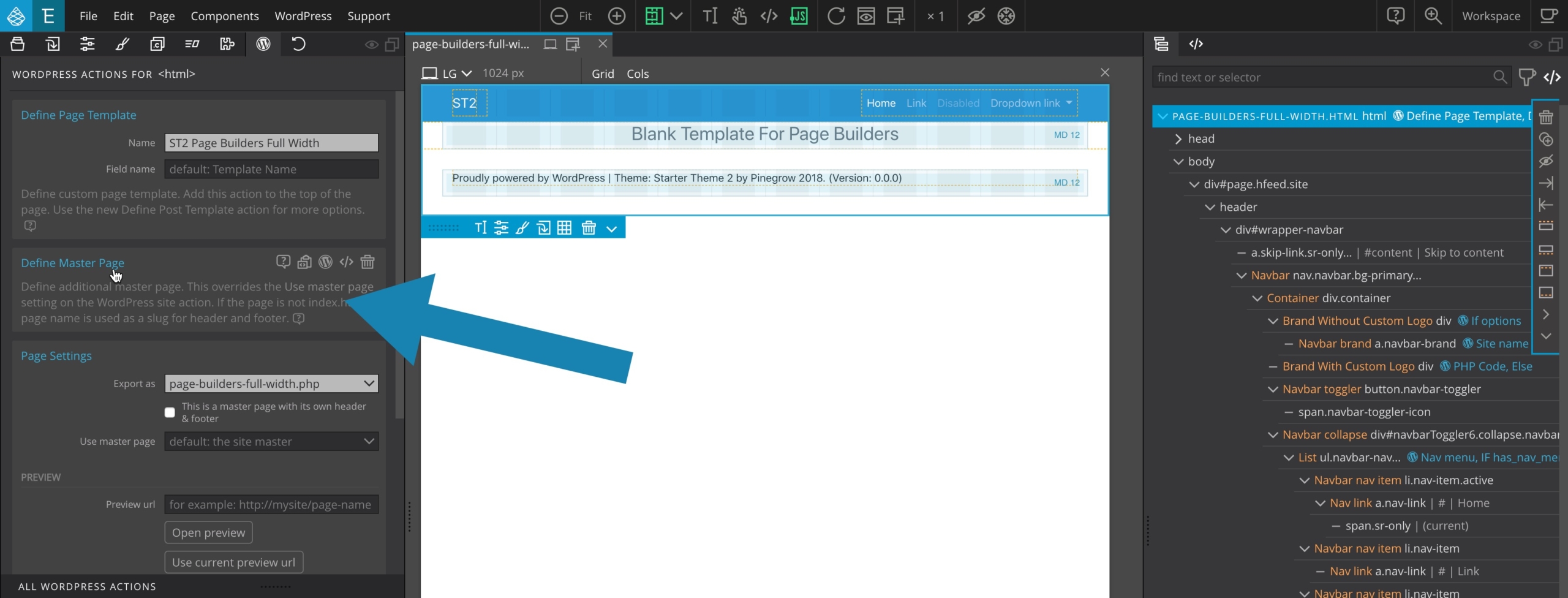Click the Open preview button
1568x598 pixels.
point(208,532)
